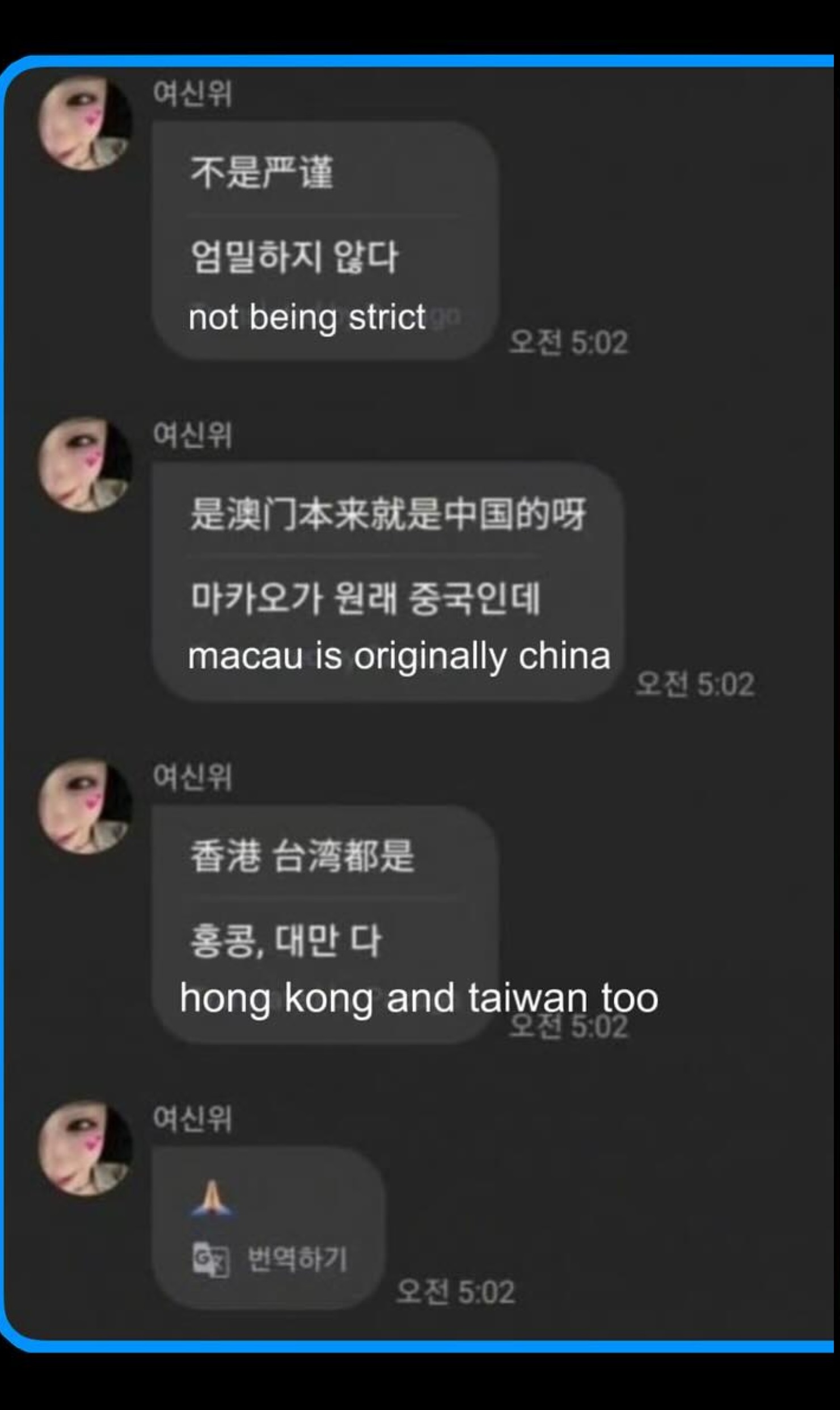The width and height of the screenshot is (840, 1410).
Task: Select the 香港 台湾都是 message text
Action: point(302,856)
